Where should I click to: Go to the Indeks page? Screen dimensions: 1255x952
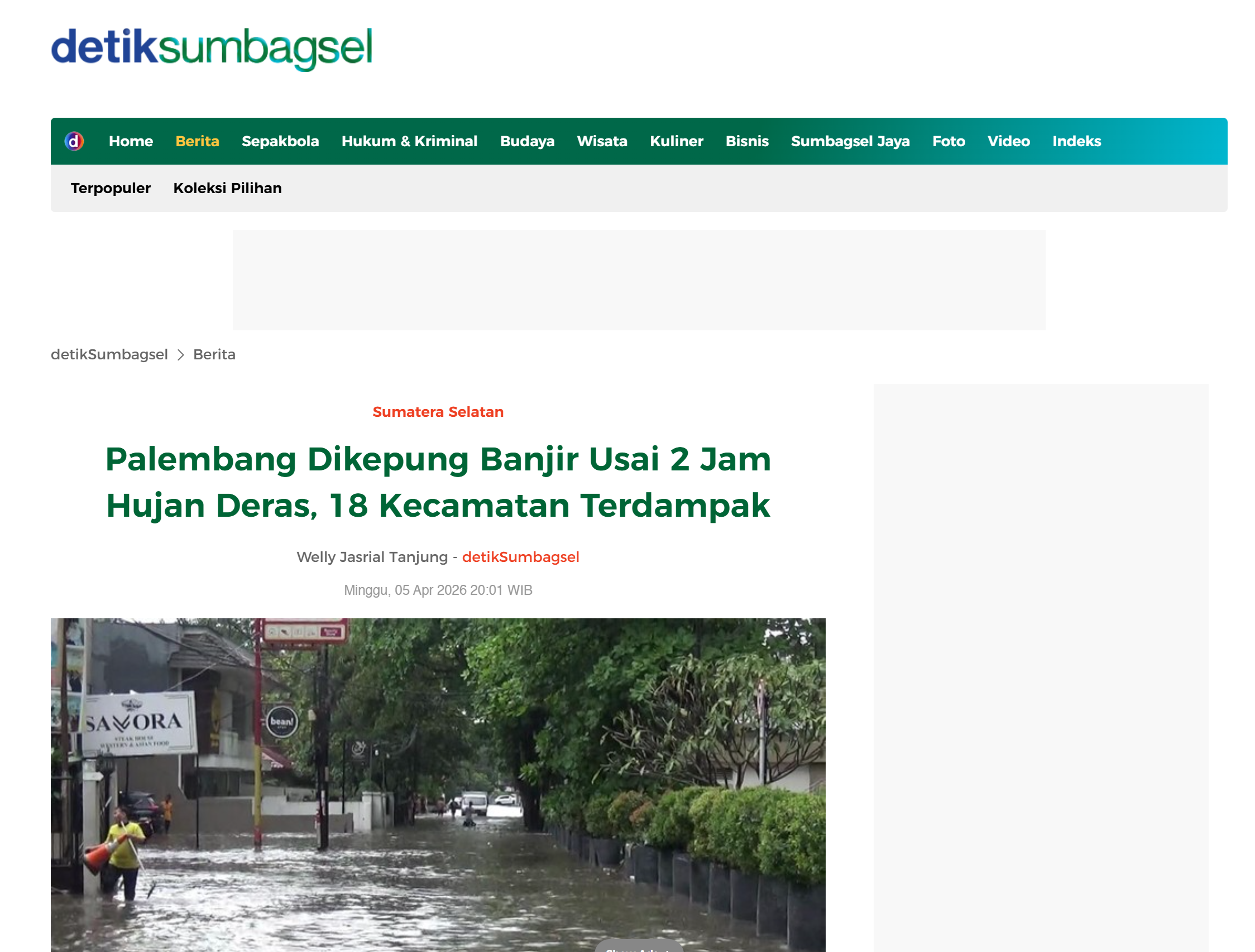[x=1076, y=141]
